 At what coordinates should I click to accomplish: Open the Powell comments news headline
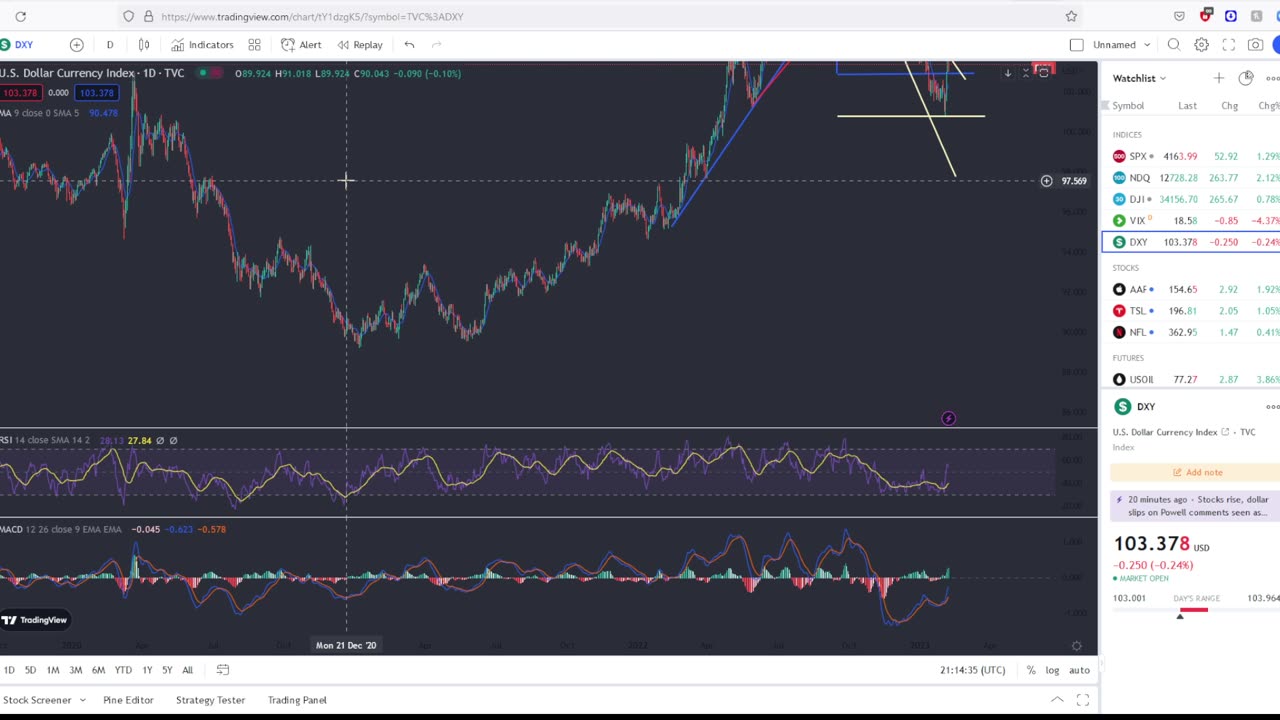tap(1196, 506)
